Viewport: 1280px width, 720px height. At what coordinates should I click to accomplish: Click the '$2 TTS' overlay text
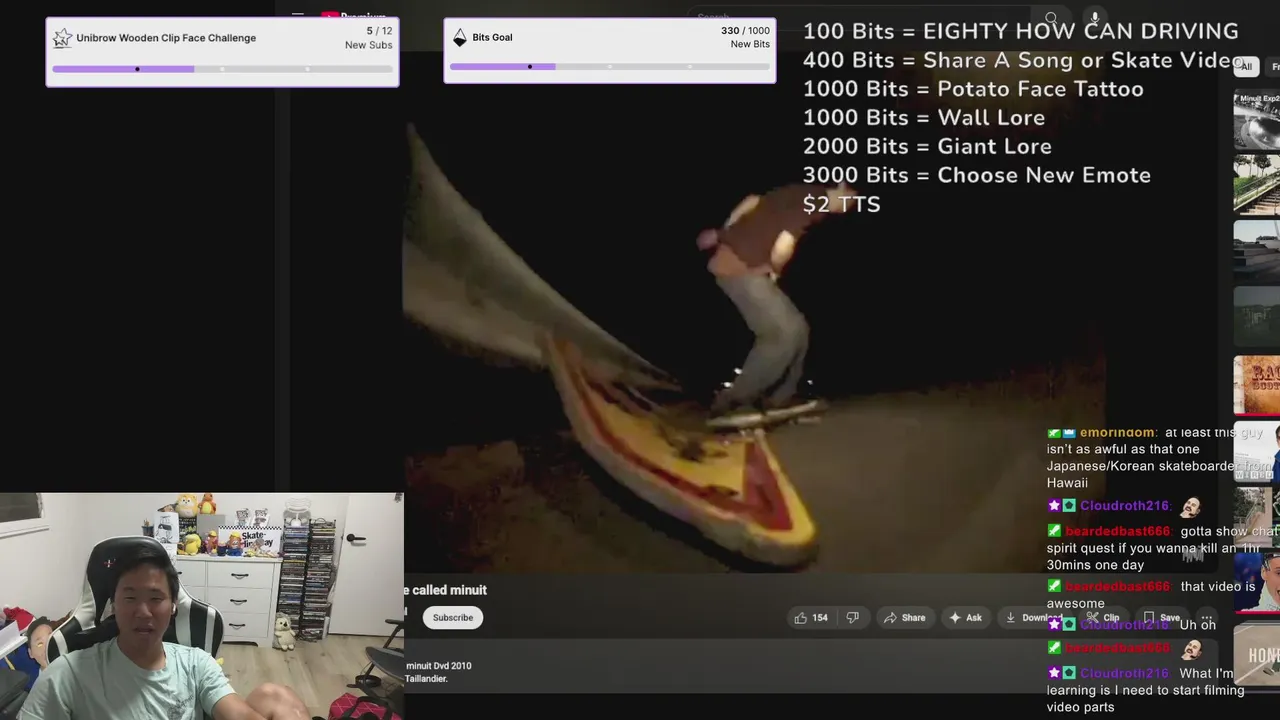click(x=841, y=204)
